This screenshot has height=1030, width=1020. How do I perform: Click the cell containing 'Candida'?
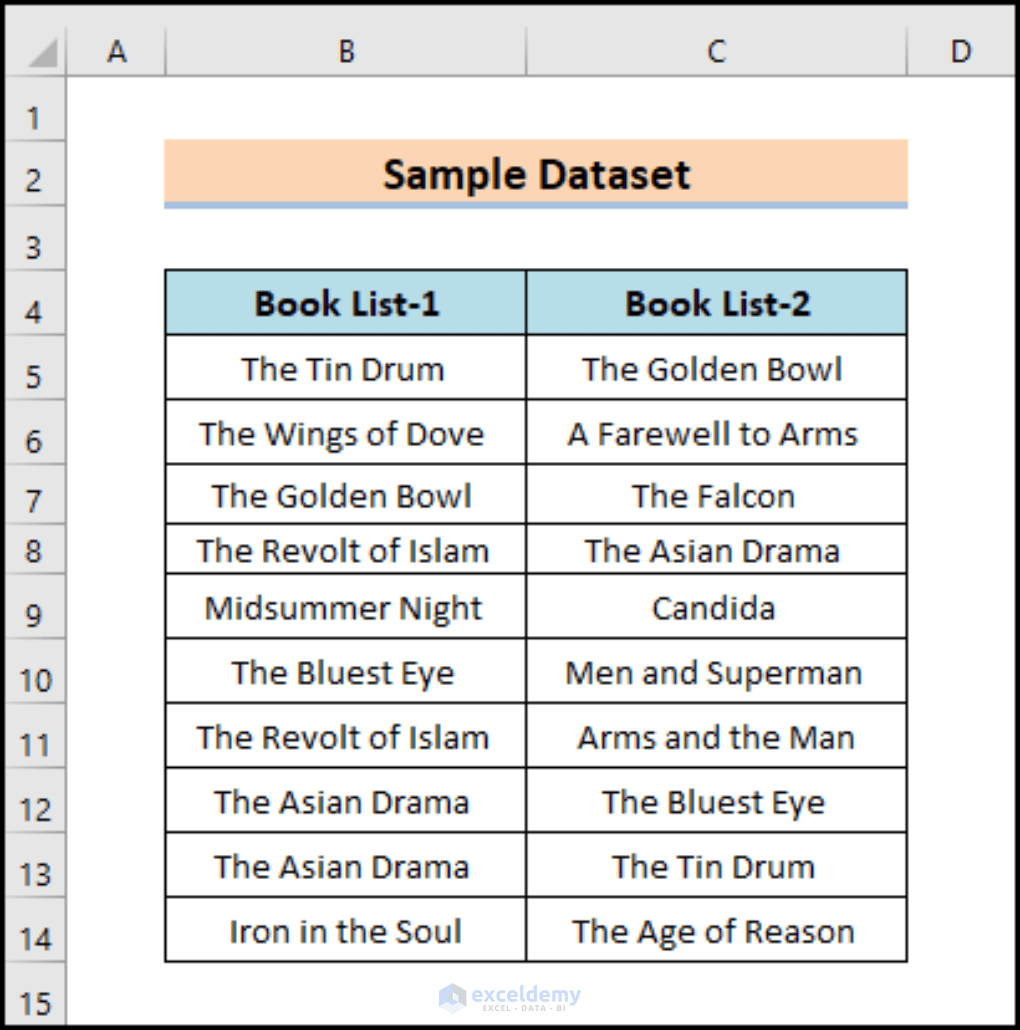point(715,608)
